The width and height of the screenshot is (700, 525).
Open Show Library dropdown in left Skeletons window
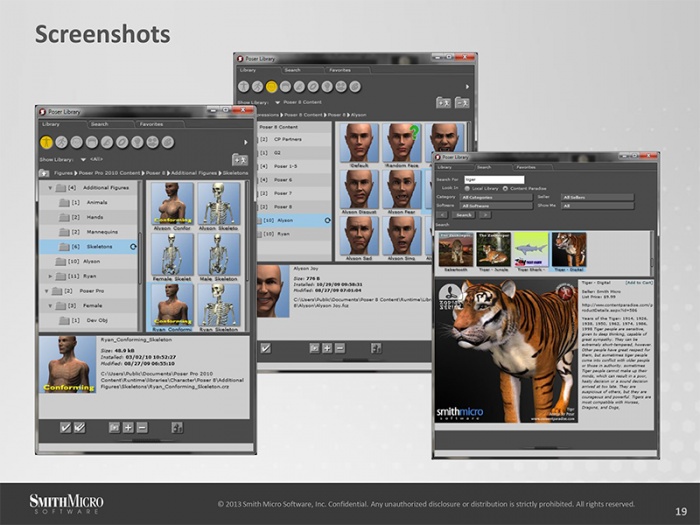pos(83,159)
